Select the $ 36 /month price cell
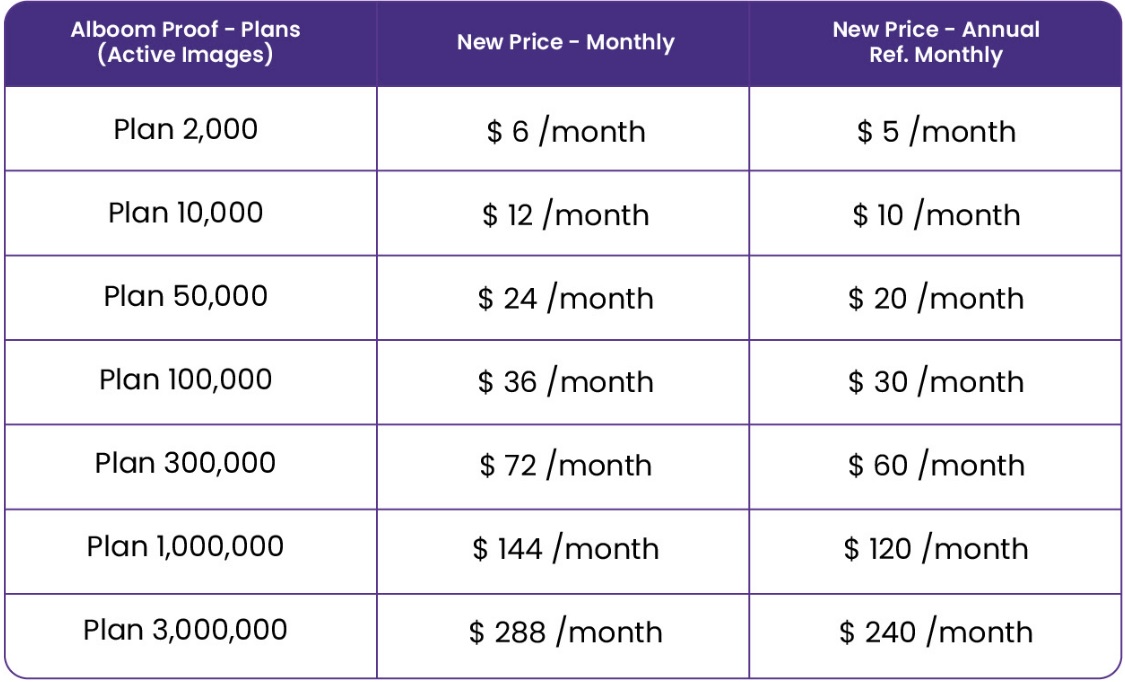 [x=565, y=382]
